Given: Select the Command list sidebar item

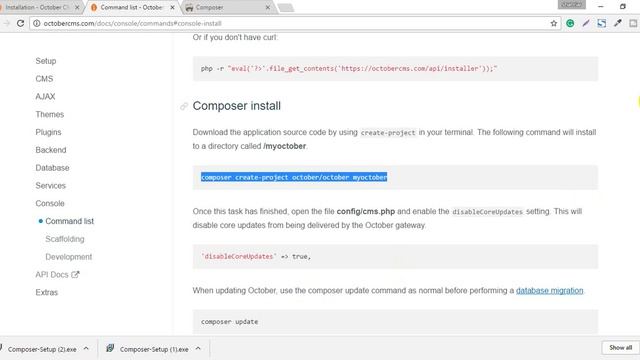Looking at the screenshot, I should coord(69,221).
